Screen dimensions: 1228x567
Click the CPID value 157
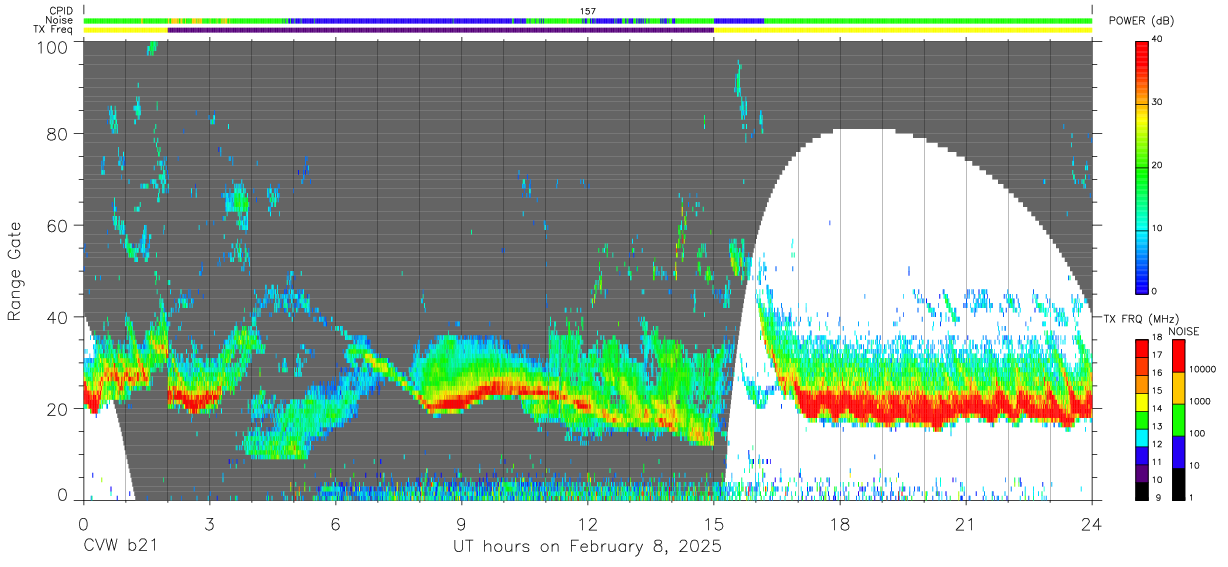pos(587,11)
